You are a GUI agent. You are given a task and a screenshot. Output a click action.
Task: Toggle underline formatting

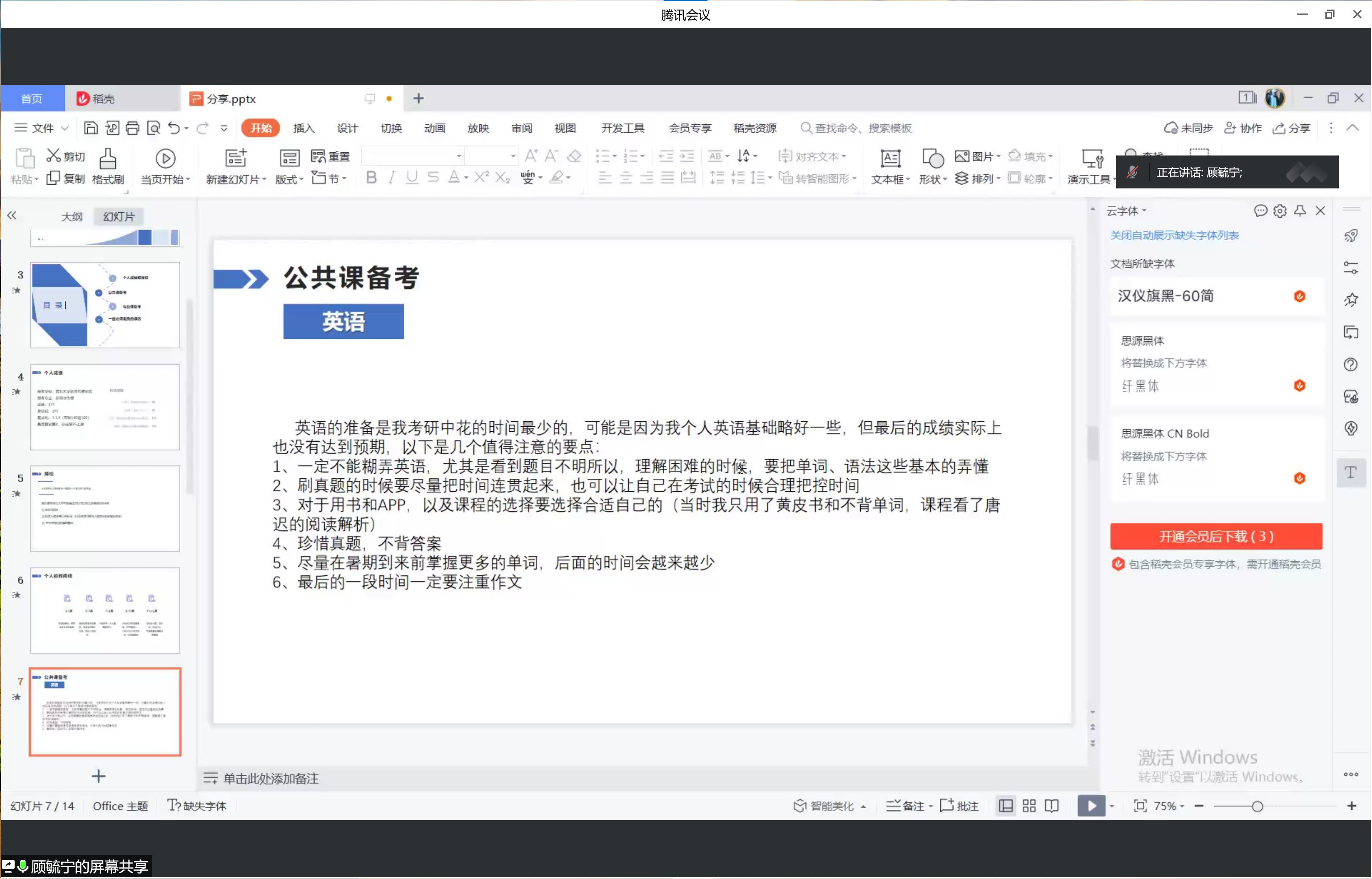coord(412,178)
